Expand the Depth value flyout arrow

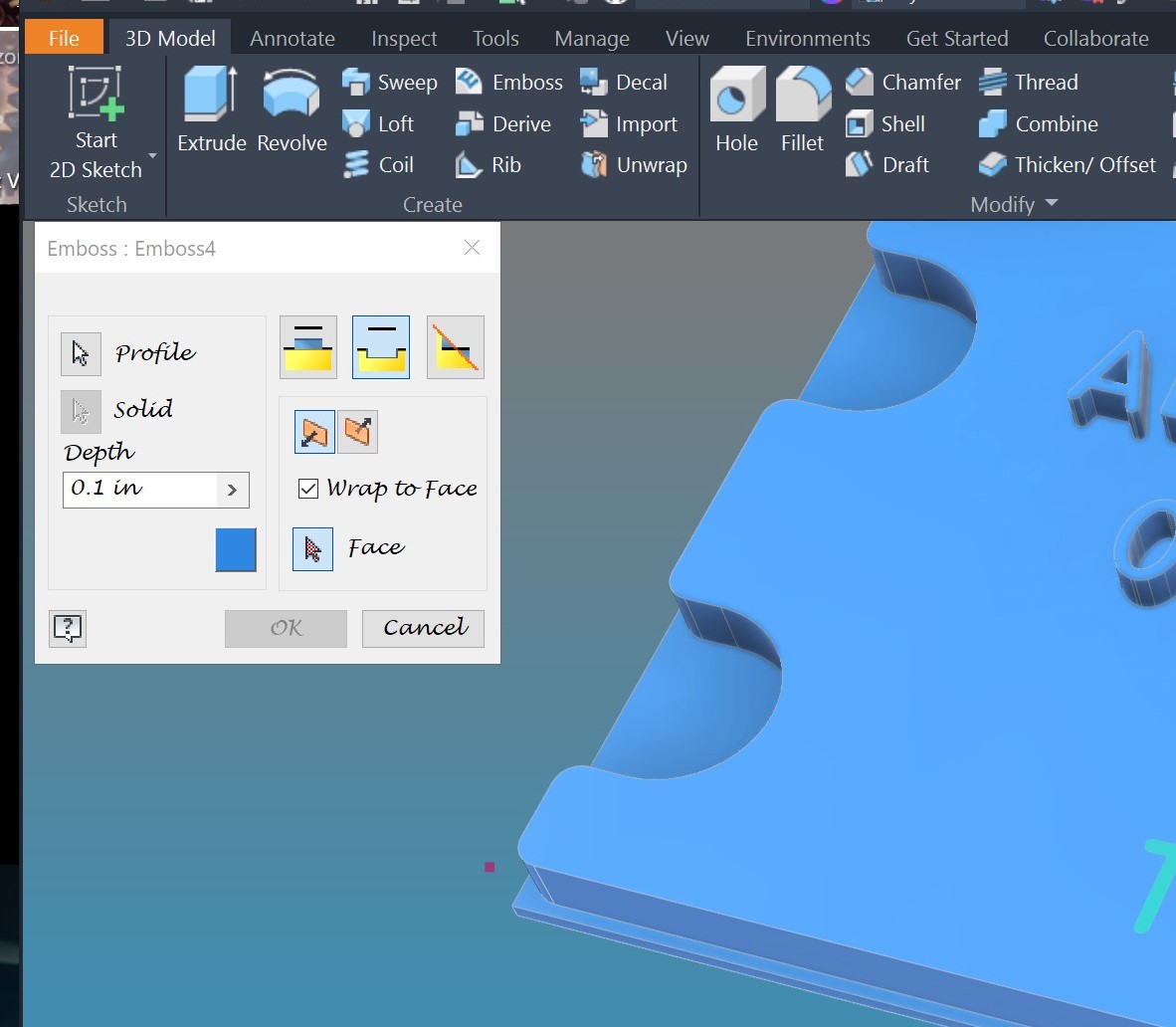[x=233, y=490]
